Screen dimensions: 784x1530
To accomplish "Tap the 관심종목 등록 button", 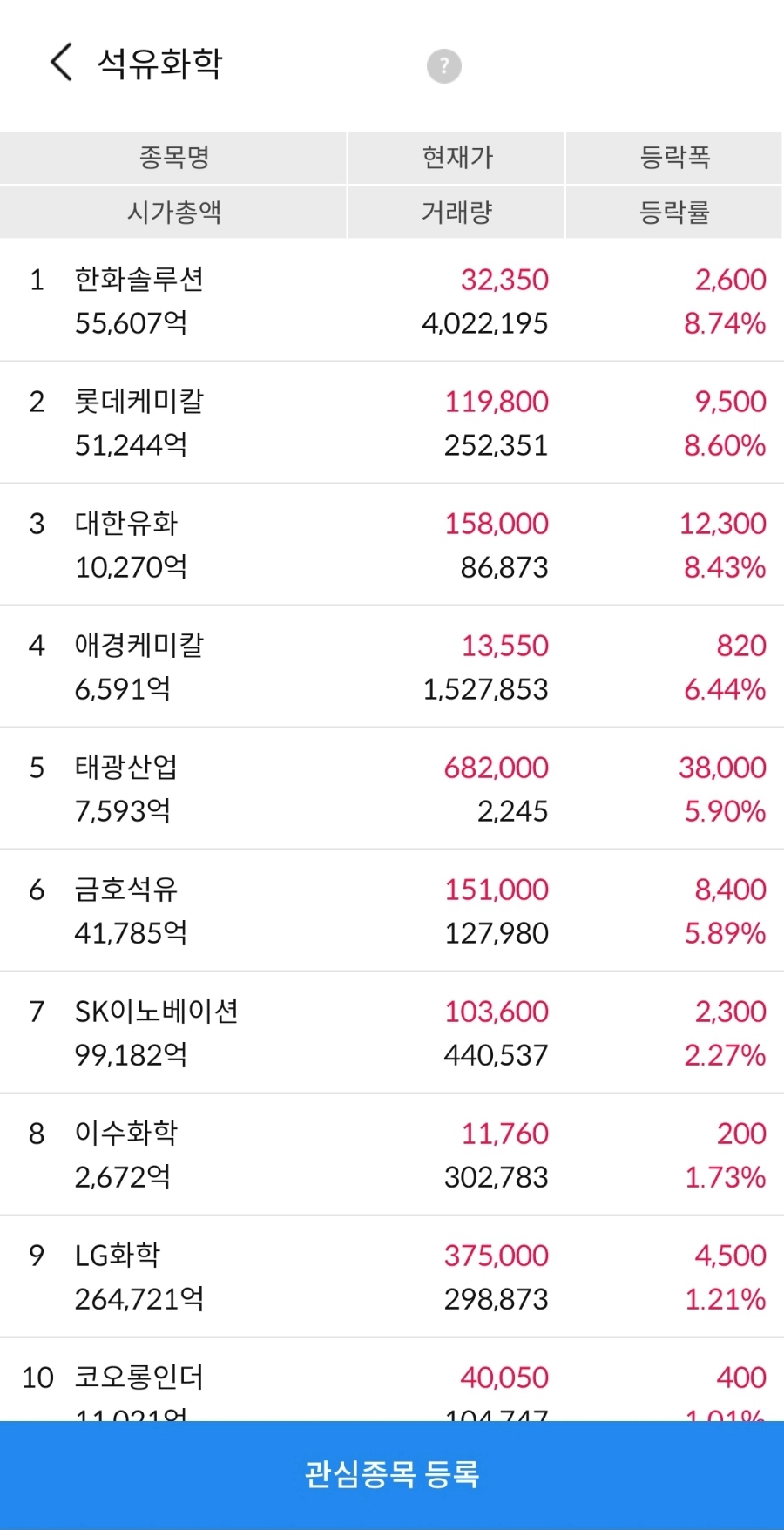I will (x=392, y=1475).
